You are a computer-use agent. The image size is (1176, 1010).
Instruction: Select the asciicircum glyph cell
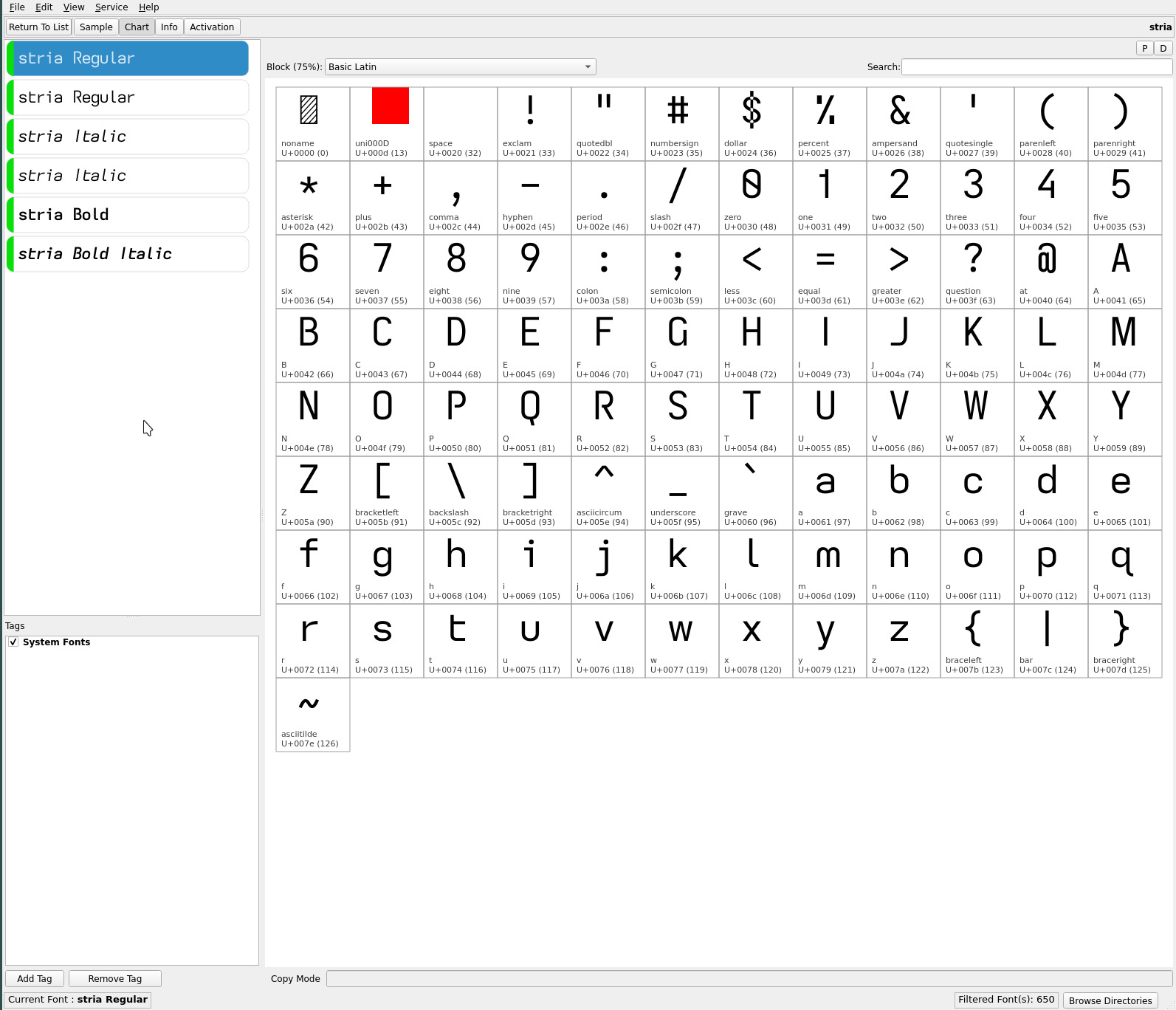coord(608,493)
